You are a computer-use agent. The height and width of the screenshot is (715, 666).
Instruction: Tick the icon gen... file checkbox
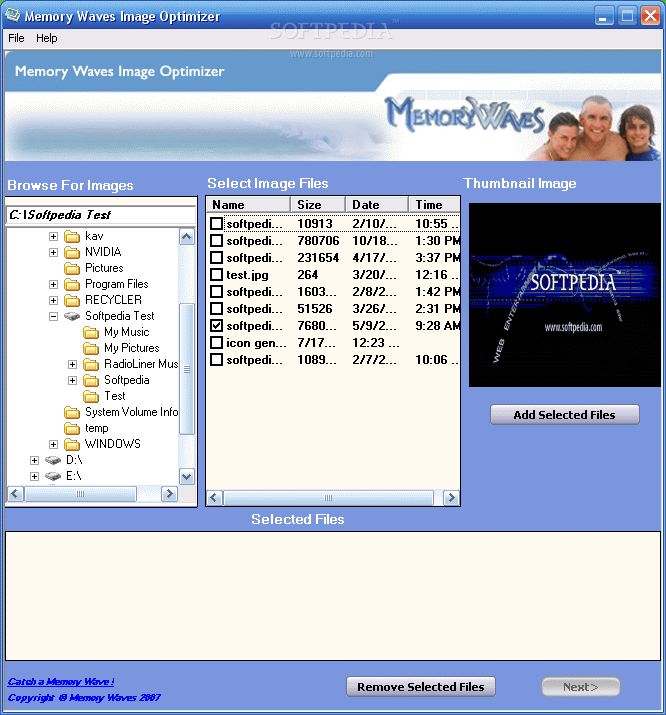(217, 342)
